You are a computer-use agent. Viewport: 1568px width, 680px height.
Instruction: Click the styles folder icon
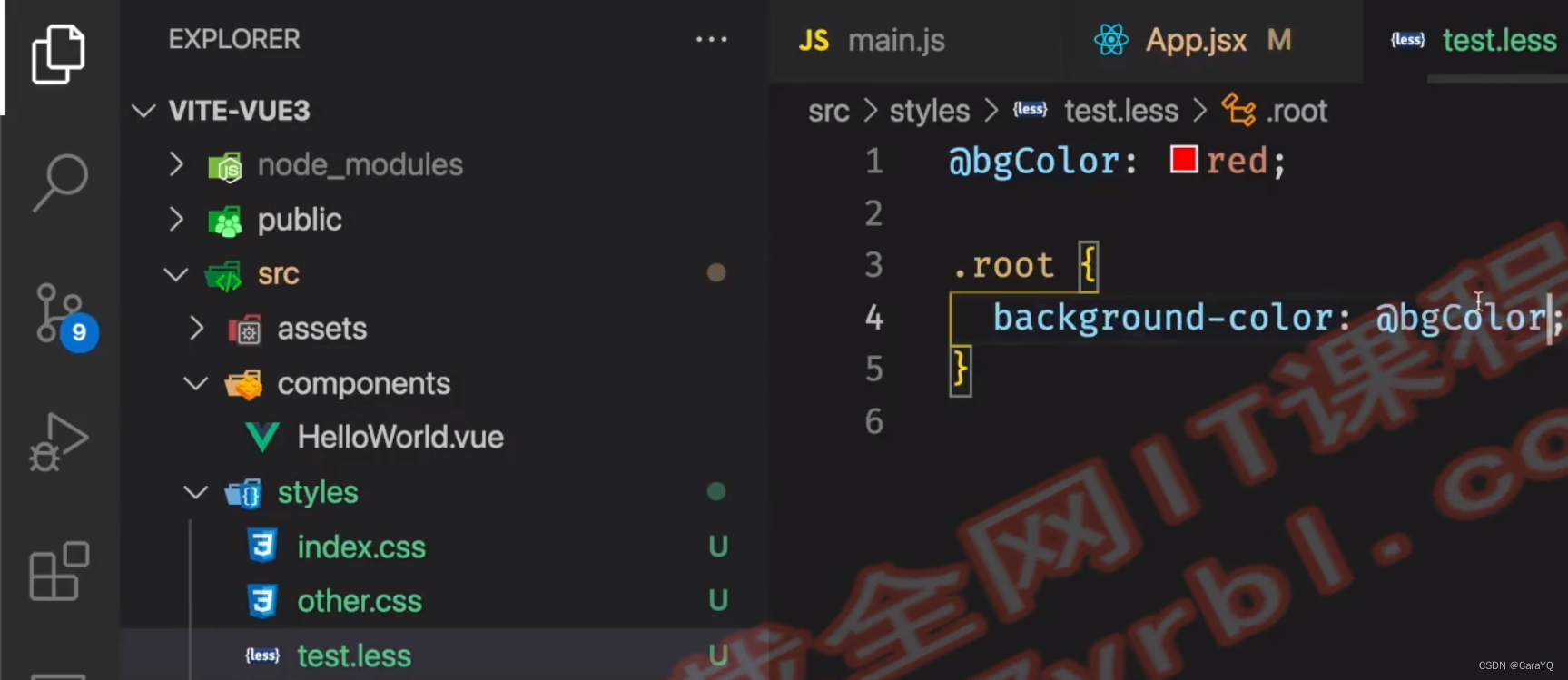243,493
